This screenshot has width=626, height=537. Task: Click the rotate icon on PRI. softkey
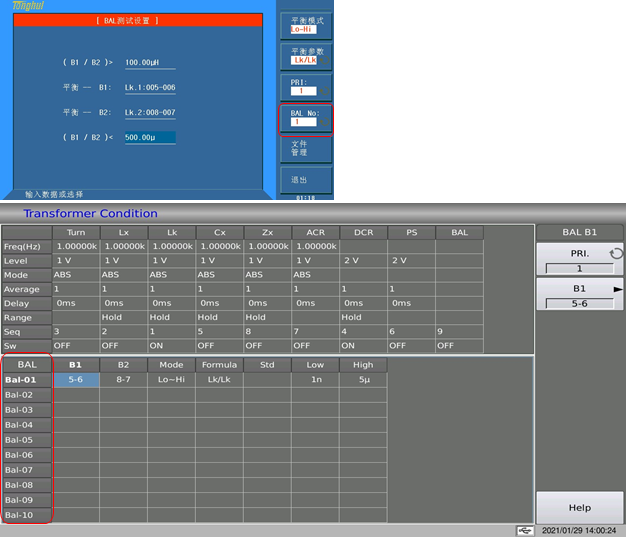click(616, 254)
